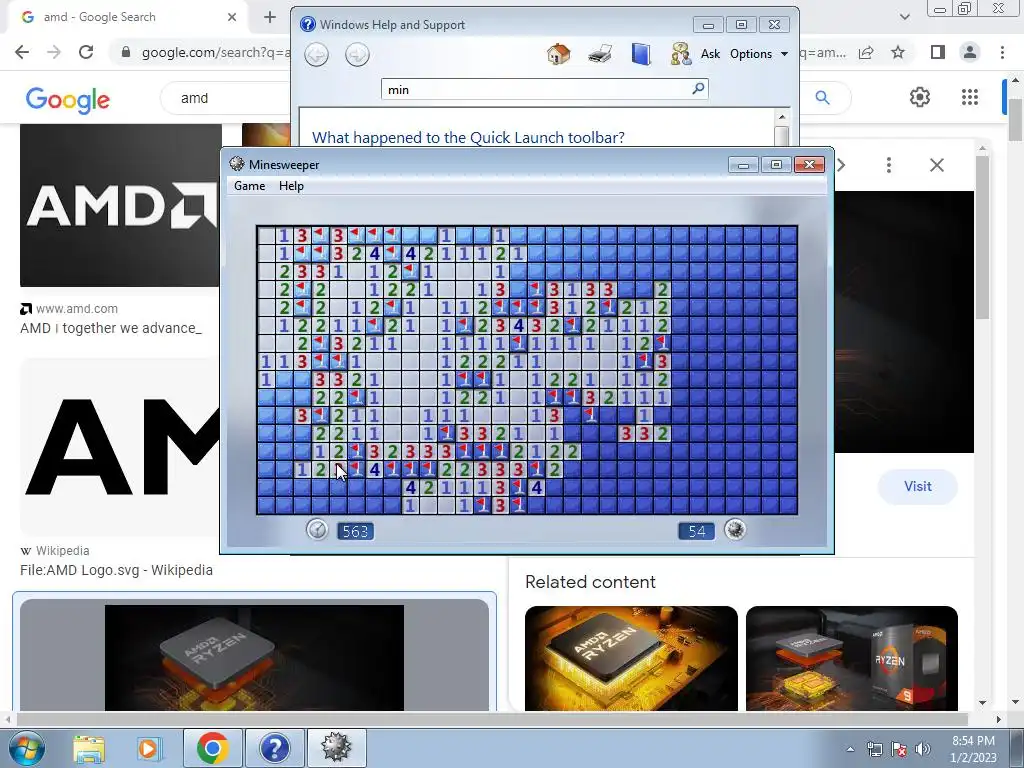Open 'File:AMD Logo.svg - Wikipedia' result
Image resolution: width=1024 pixels, height=768 pixels.
[116, 570]
